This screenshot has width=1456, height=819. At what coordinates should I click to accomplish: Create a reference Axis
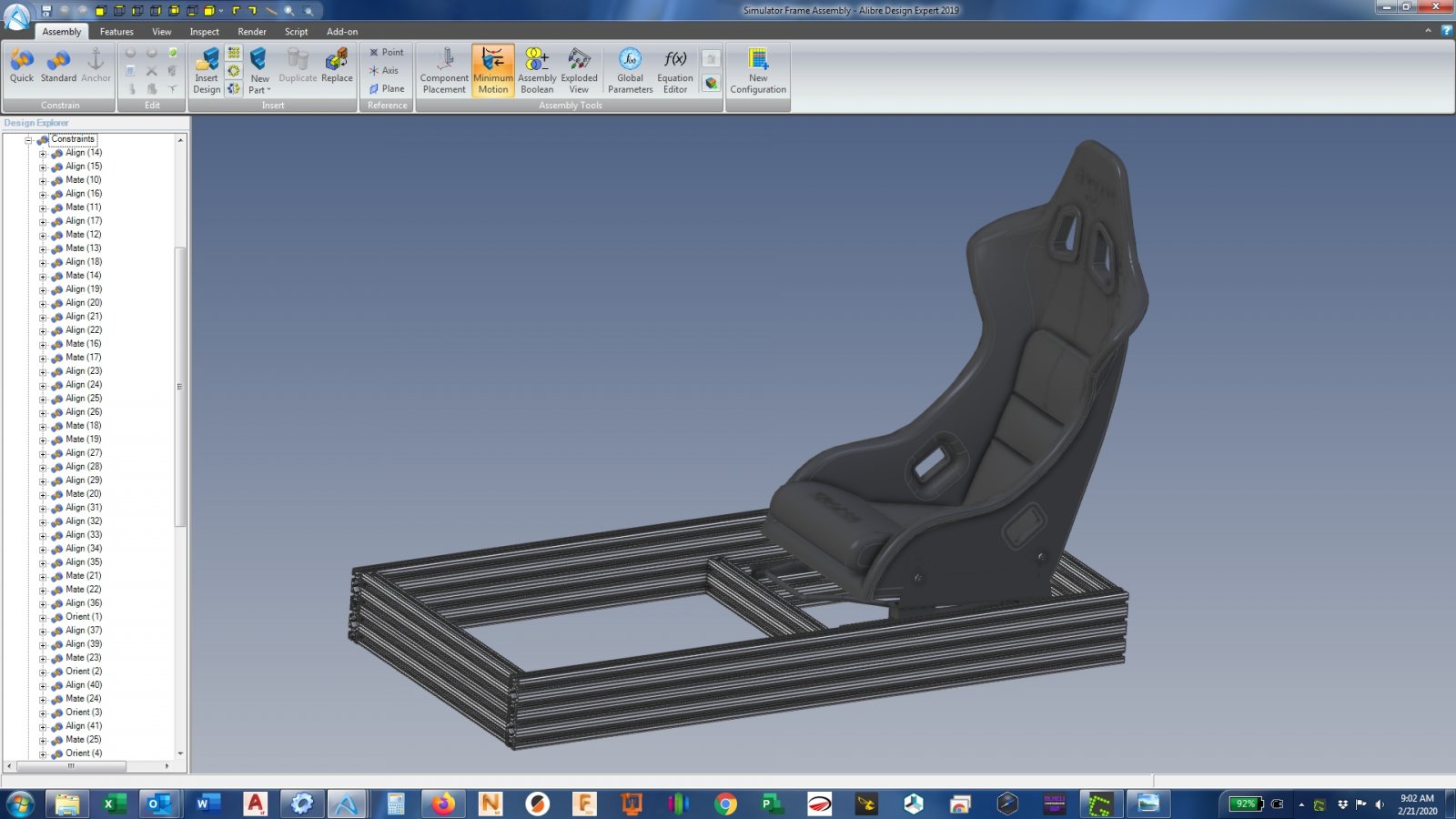point(384,71)
